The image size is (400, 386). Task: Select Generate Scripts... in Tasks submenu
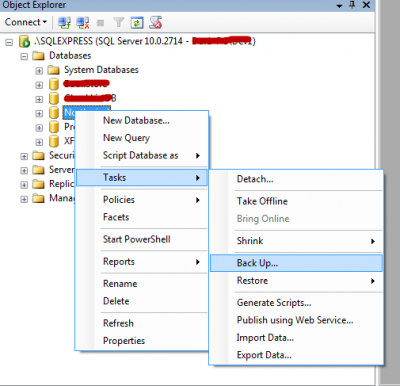pyautogui.click(x=296, y=303)
